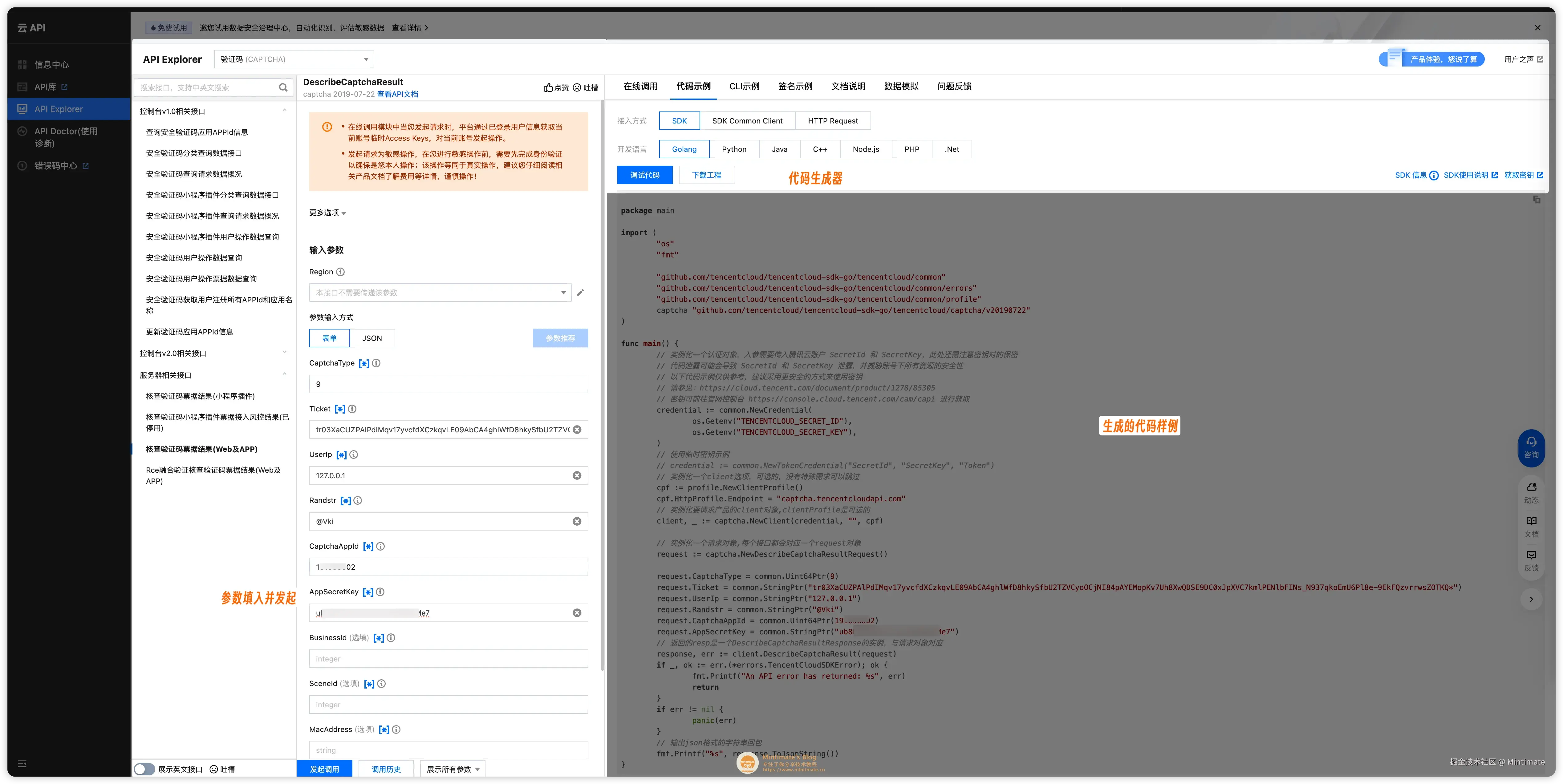Click the info icon next to CaptchaType
Viewport: 1563px width, 784px height.
[x=376, y=363]
